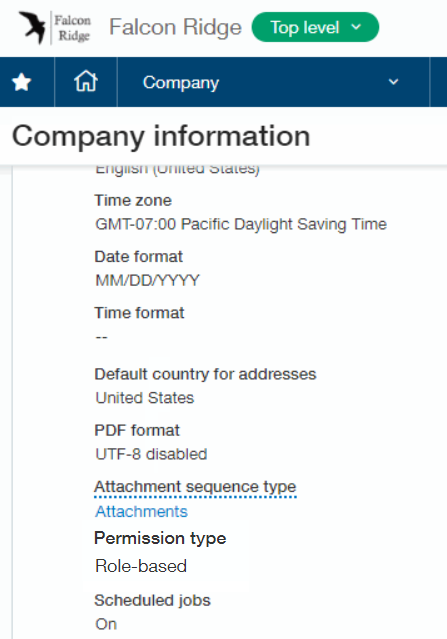This screenshot has width=447, height=639.
Task: Expand the Company menu chevron
Action: coord(393,82)
